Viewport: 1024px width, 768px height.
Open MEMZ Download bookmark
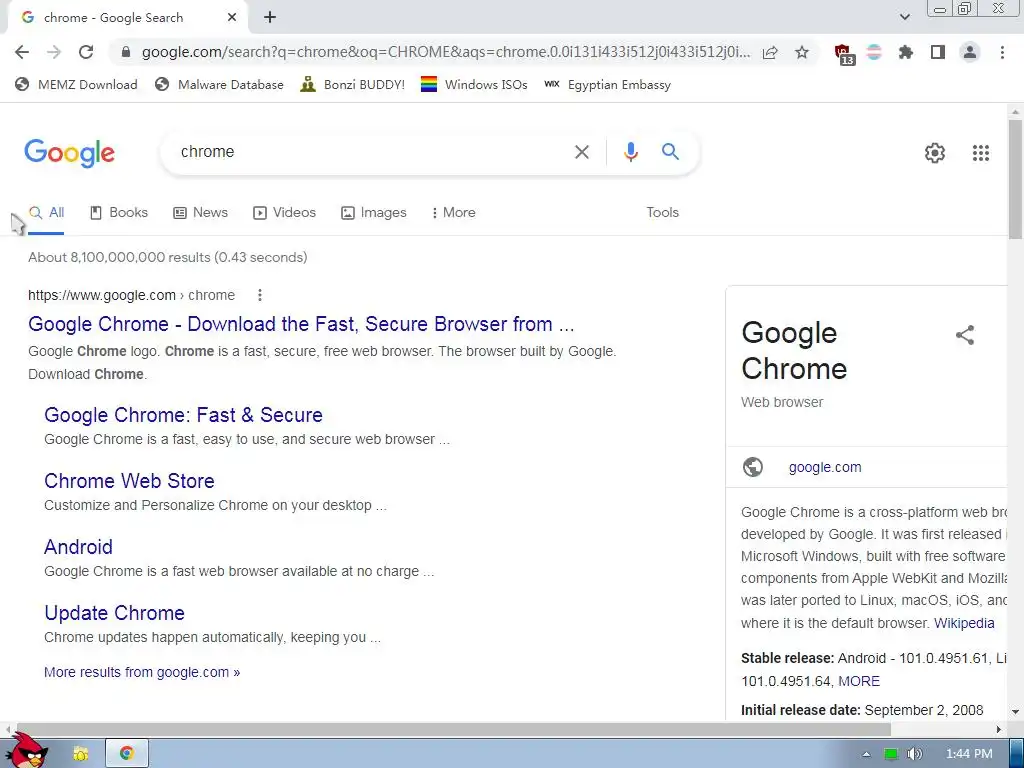coord(76,84)
